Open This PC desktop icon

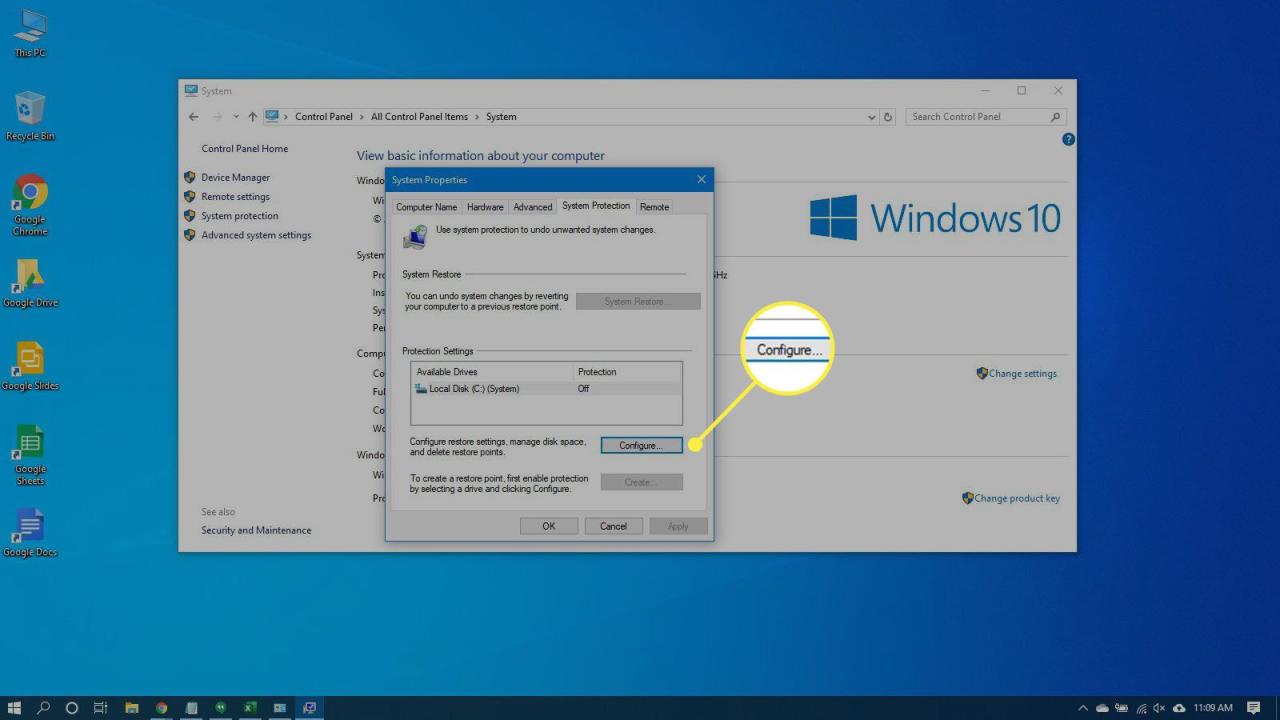pos(30,32)
